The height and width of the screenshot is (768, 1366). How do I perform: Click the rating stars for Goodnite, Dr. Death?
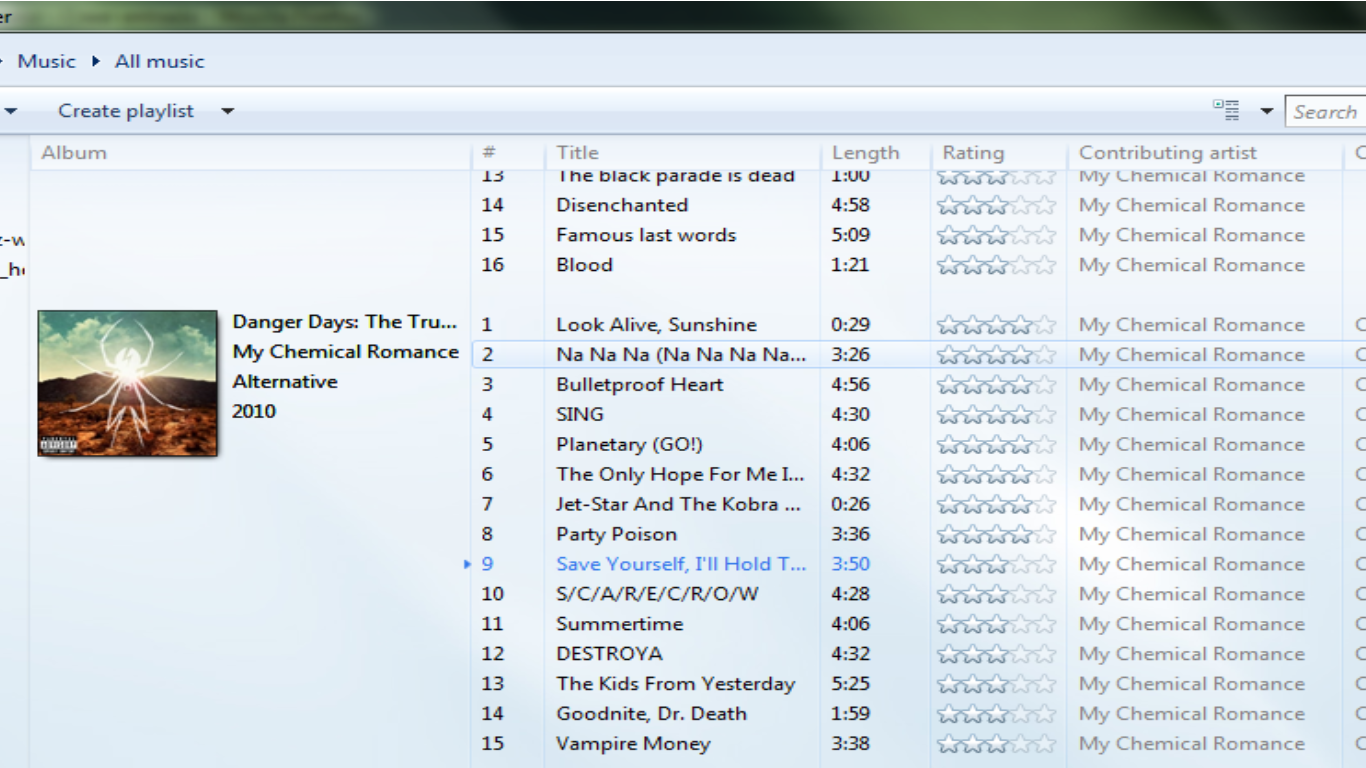coord(996,714)
